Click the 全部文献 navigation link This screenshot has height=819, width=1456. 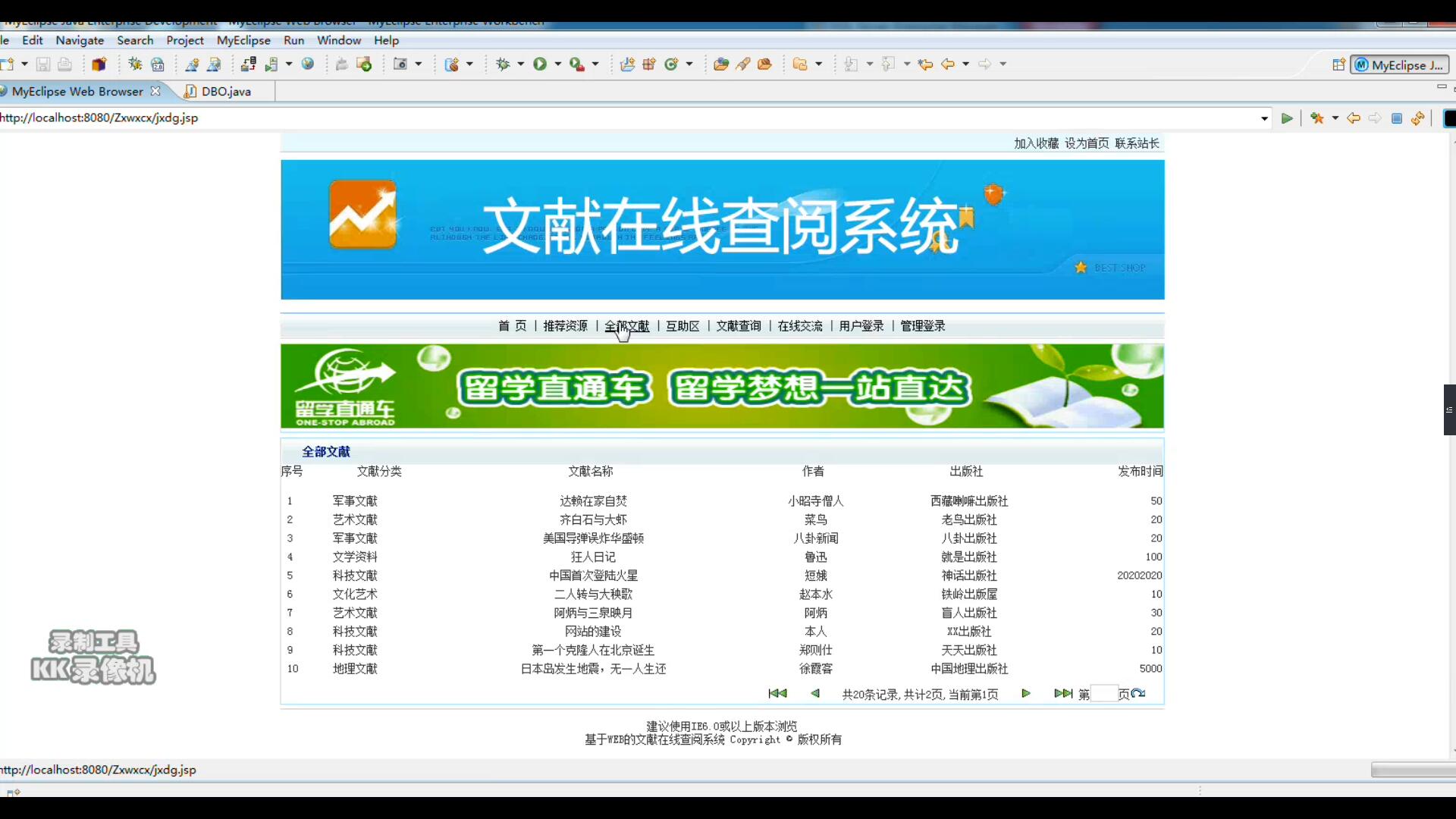coord(626,326)
